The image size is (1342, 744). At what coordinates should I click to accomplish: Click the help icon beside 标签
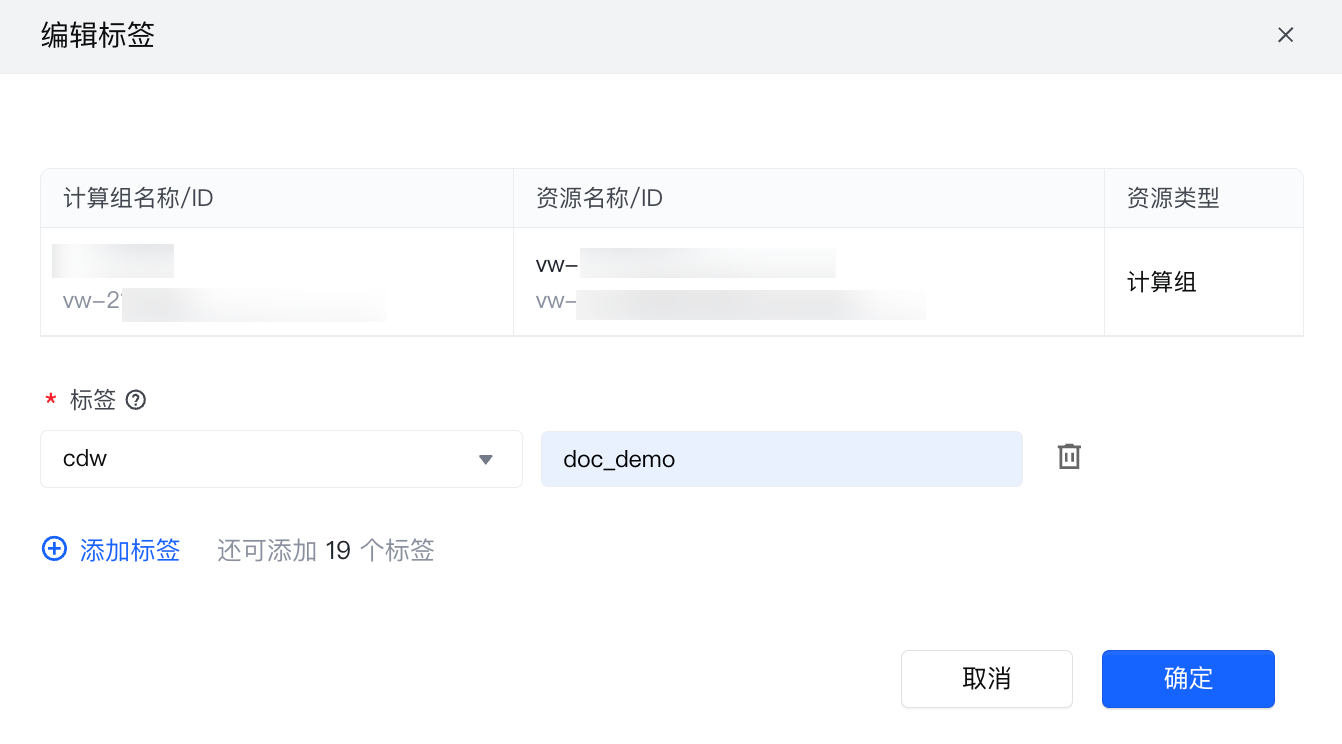[x=136, y=401]
